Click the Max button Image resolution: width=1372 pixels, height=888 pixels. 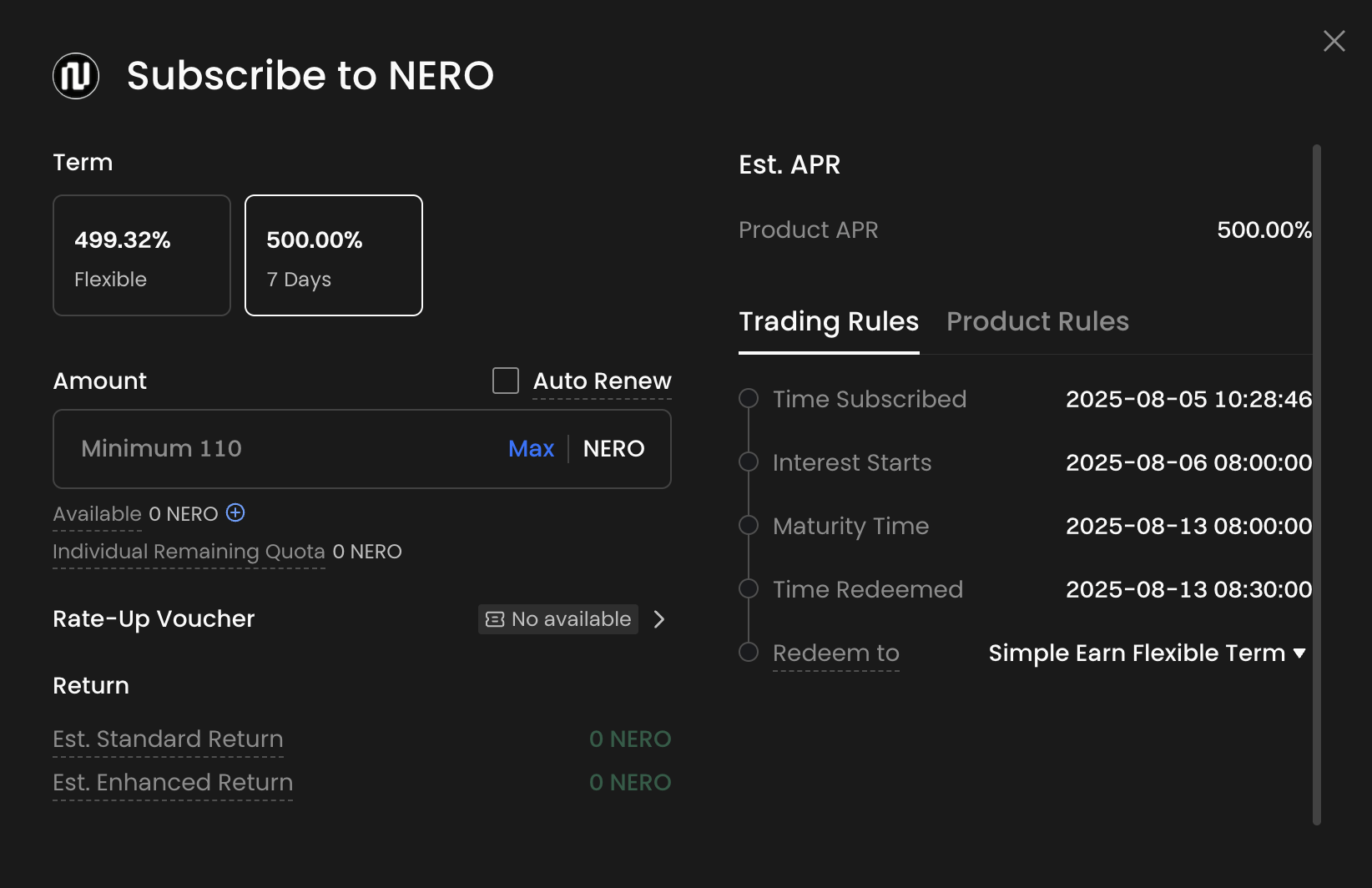532,449
